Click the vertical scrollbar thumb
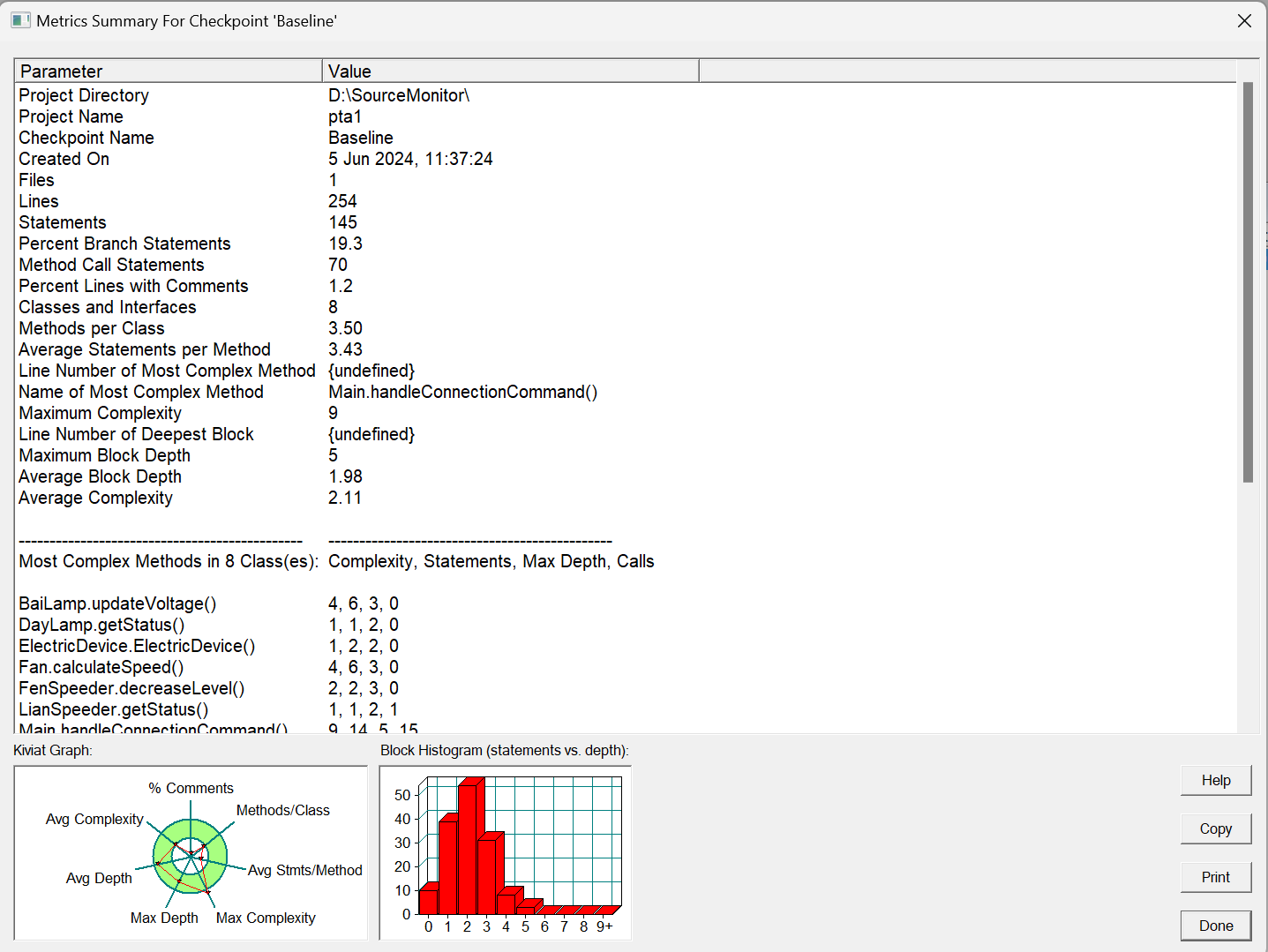The height and width of the screenshot is (952, 1268). point(1248,282)
